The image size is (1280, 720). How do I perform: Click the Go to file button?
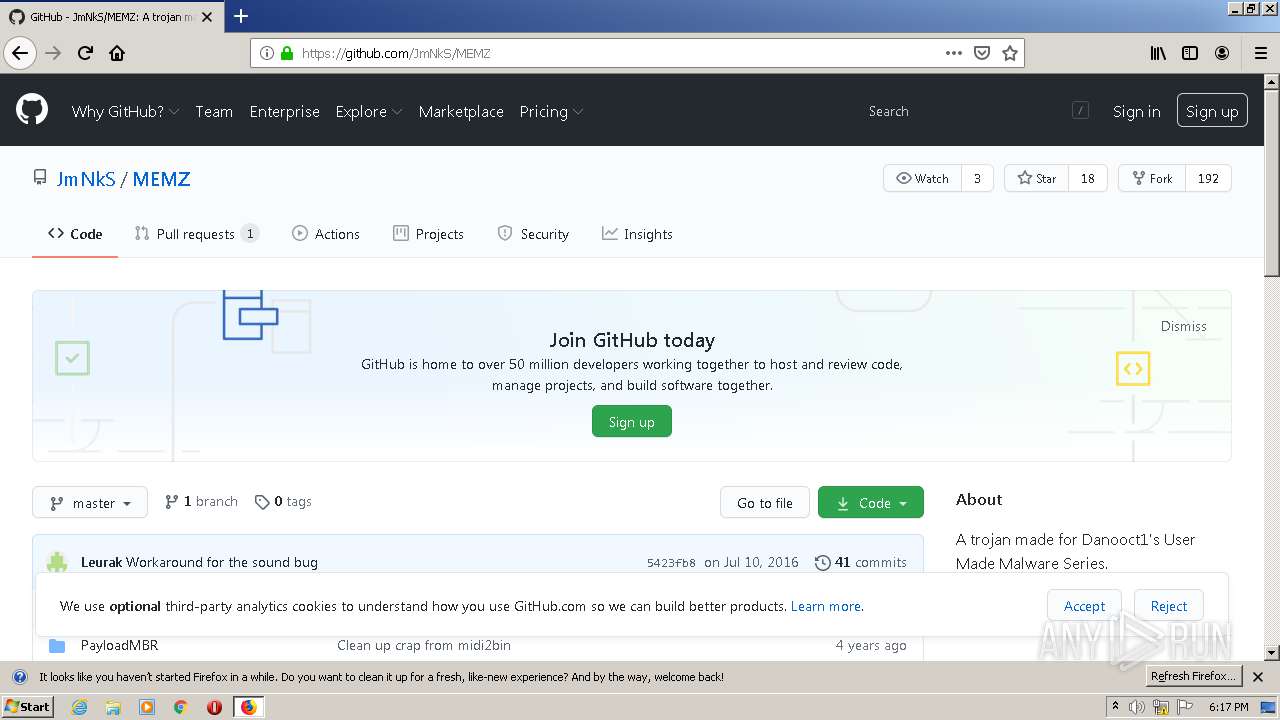765,502
